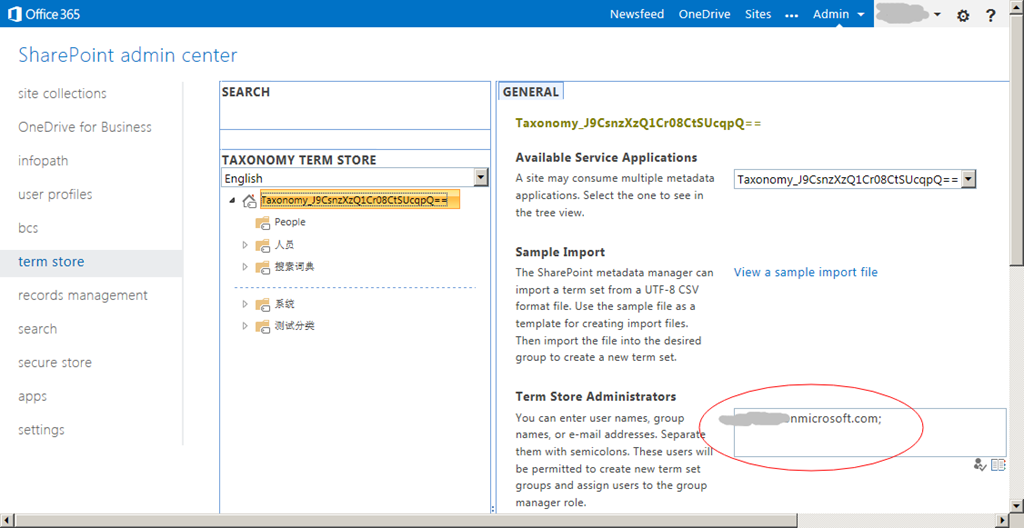Click the TAXONOMY TERM STORE label
Viewport: 1024px width, 528px height.
(299, 160)
